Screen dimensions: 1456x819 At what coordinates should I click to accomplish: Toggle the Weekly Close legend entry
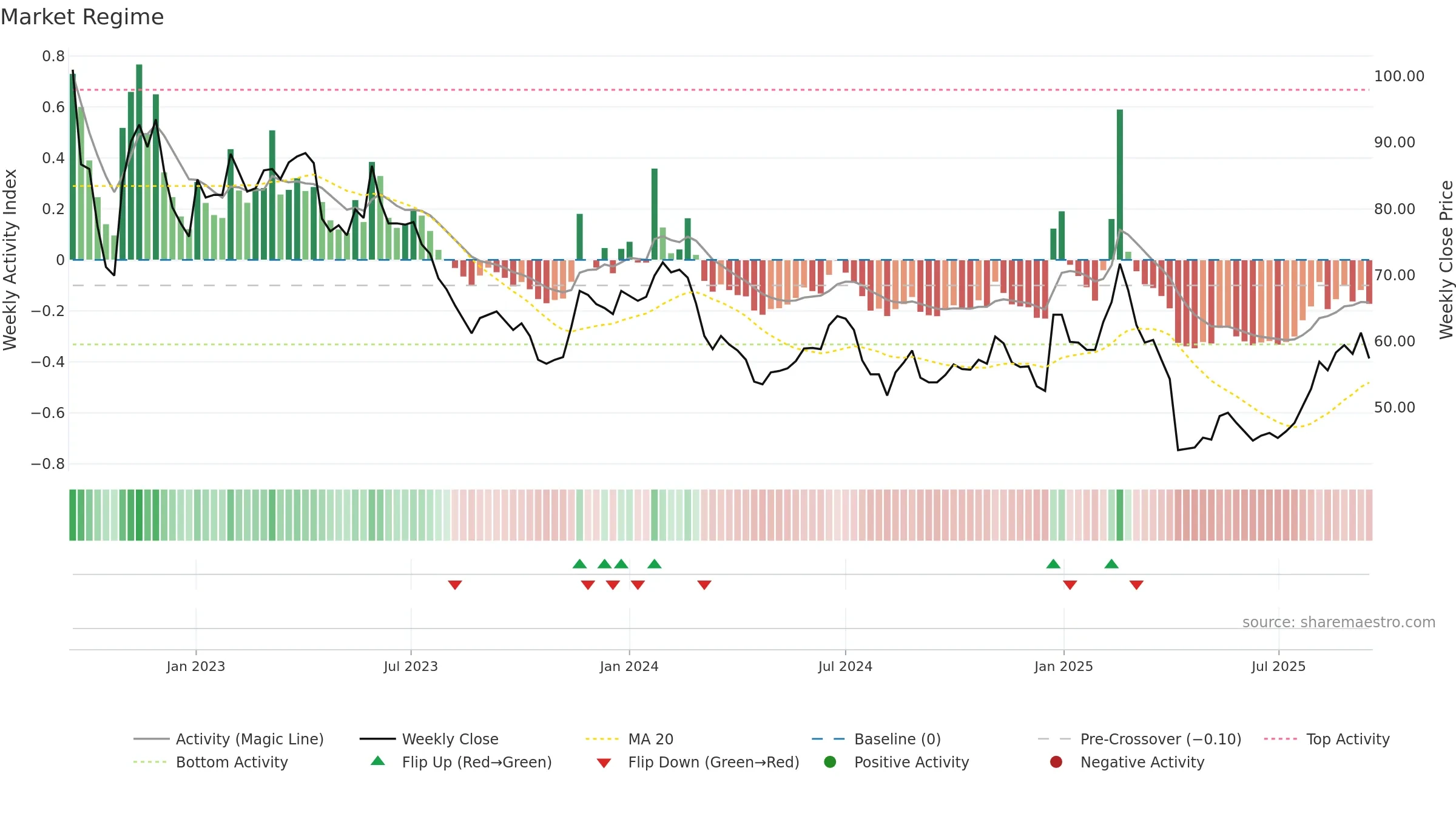(x=429, y=739)
